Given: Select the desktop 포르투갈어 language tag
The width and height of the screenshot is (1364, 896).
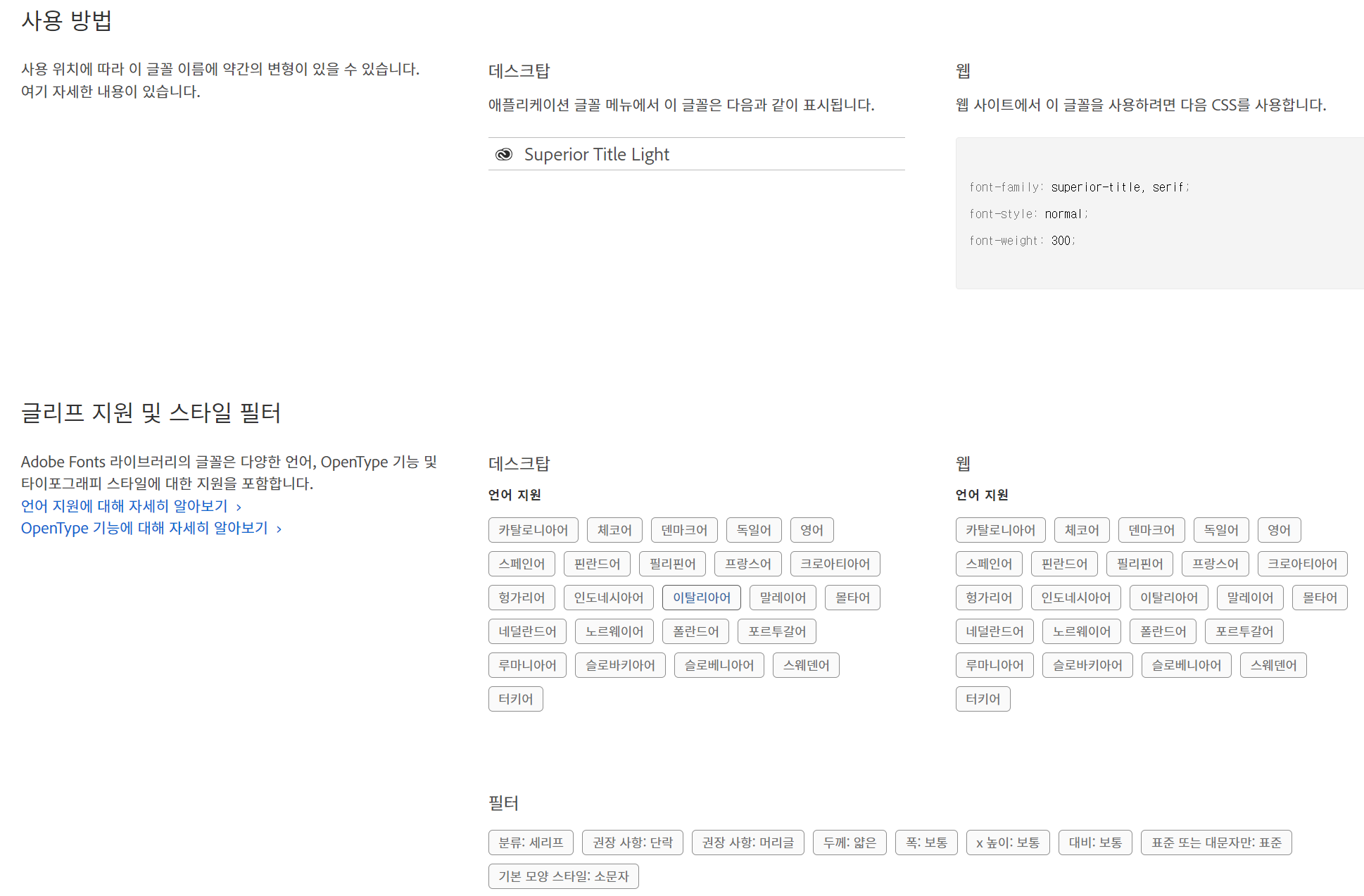Looking at the screenshot, I should (x=776, y=631).
